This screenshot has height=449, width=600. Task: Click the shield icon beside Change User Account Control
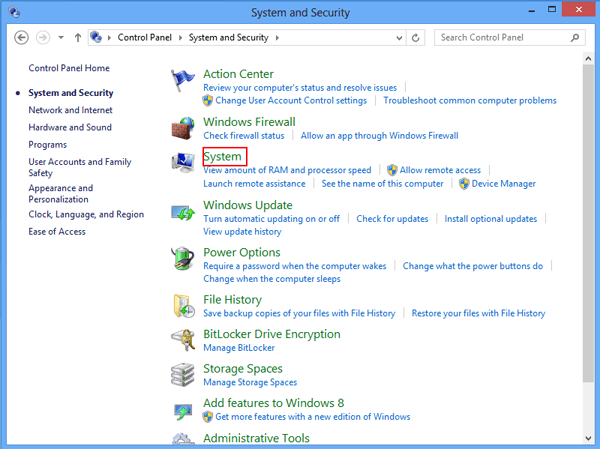(207, 101)
